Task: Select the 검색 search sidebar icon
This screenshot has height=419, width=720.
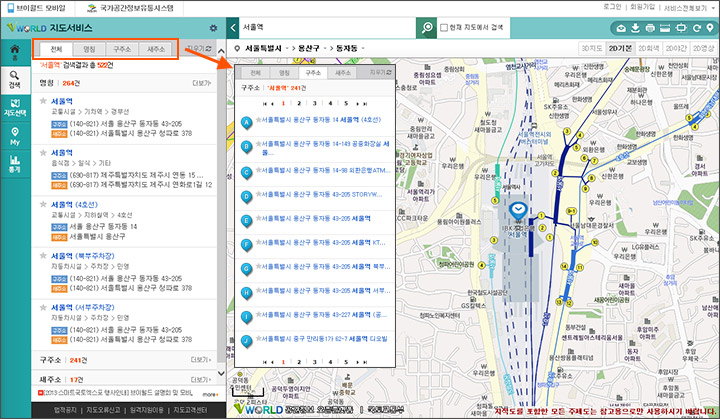Action: pyautogui.click(x=15, y=79)
